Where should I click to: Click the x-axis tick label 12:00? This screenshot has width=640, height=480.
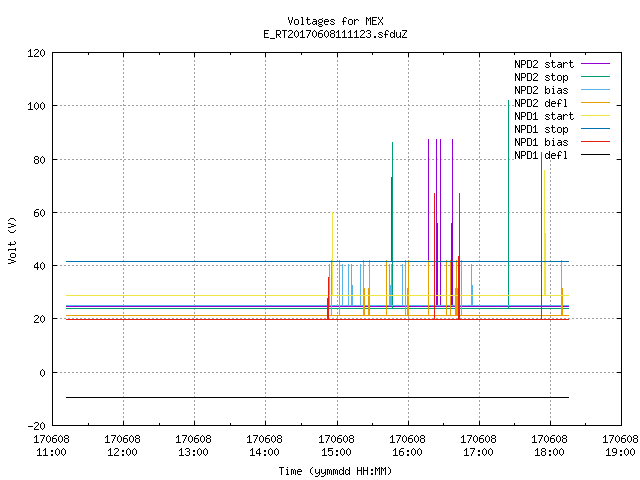click(122, 452)
